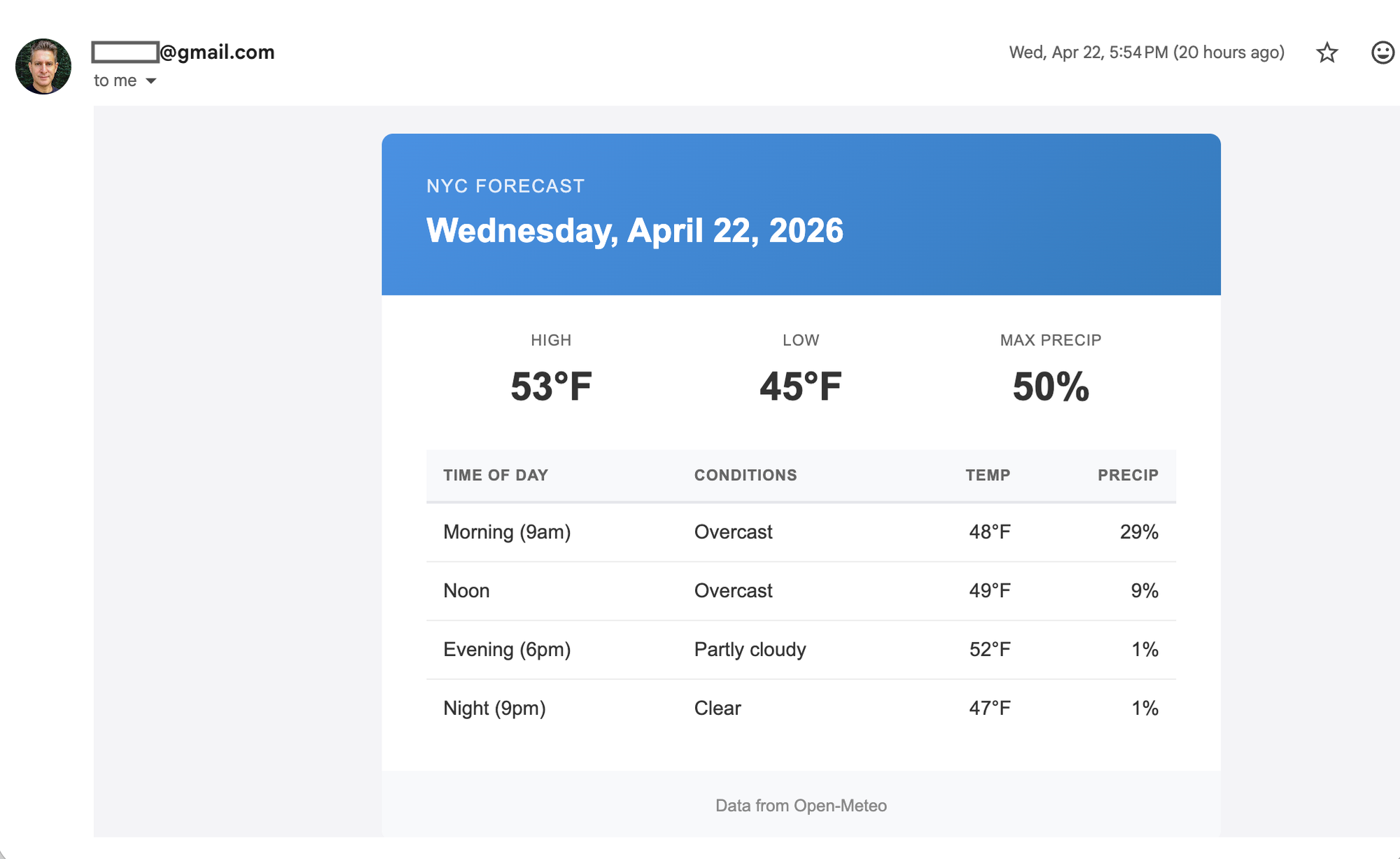Click the Wed, Apr 22 timestamp

1147,53
